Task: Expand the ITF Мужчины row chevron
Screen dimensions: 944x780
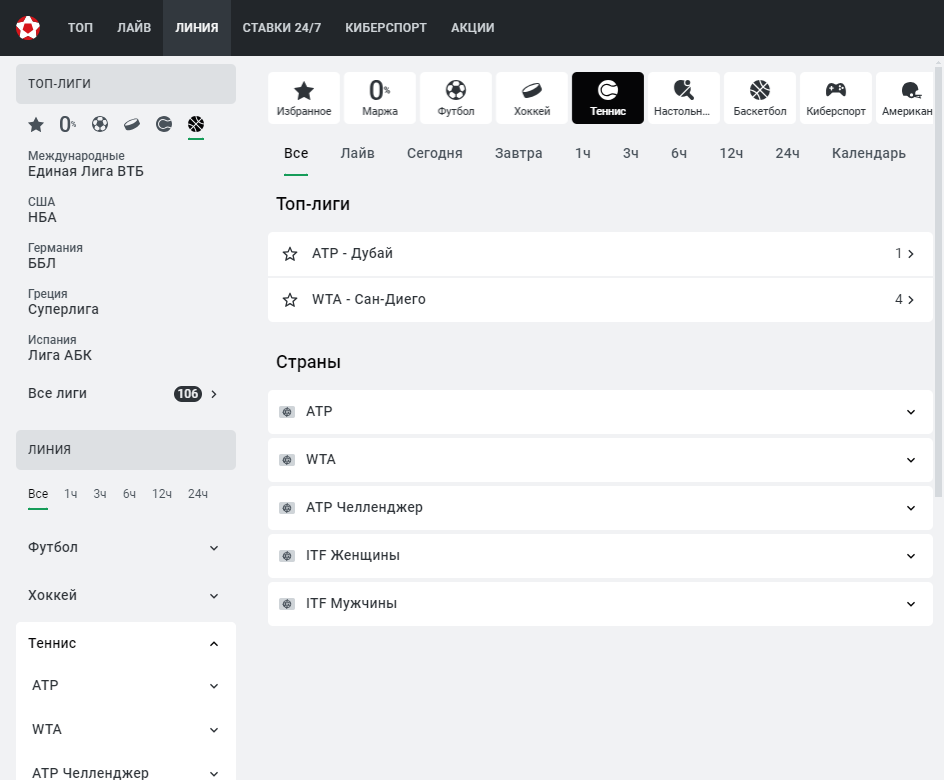Action: tap(911, 604)
